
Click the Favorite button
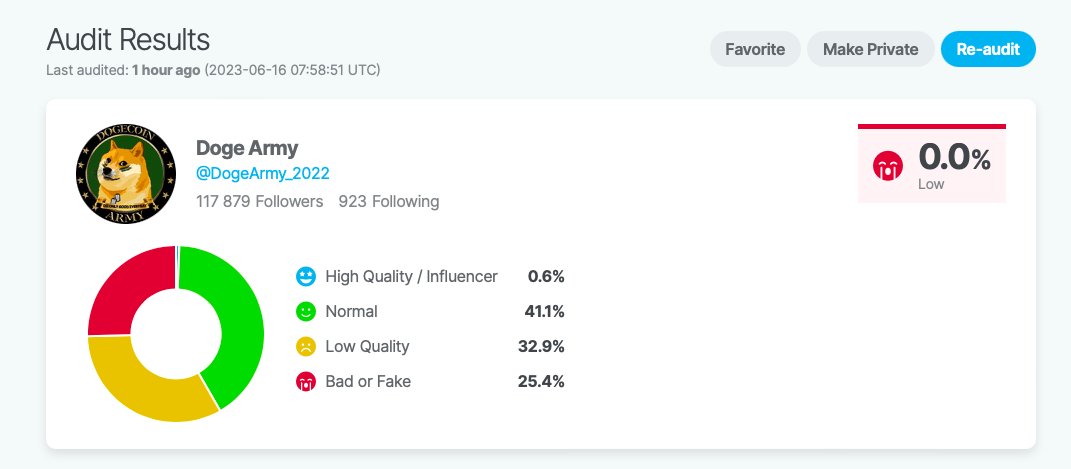(x=755, y=49)
